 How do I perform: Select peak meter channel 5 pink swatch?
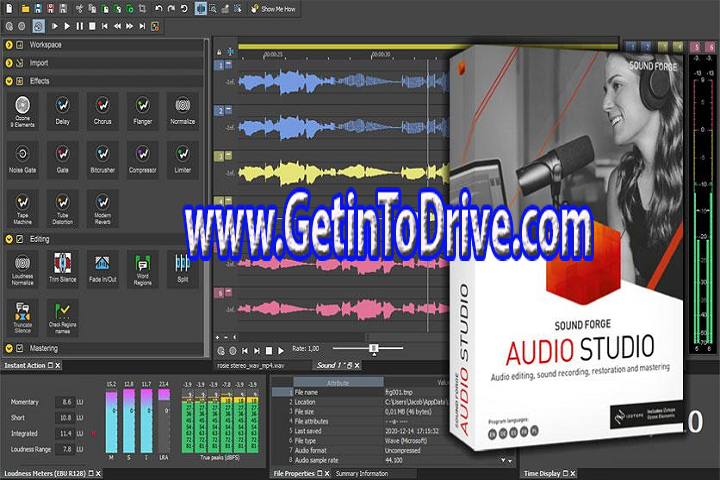click(697, 47)
